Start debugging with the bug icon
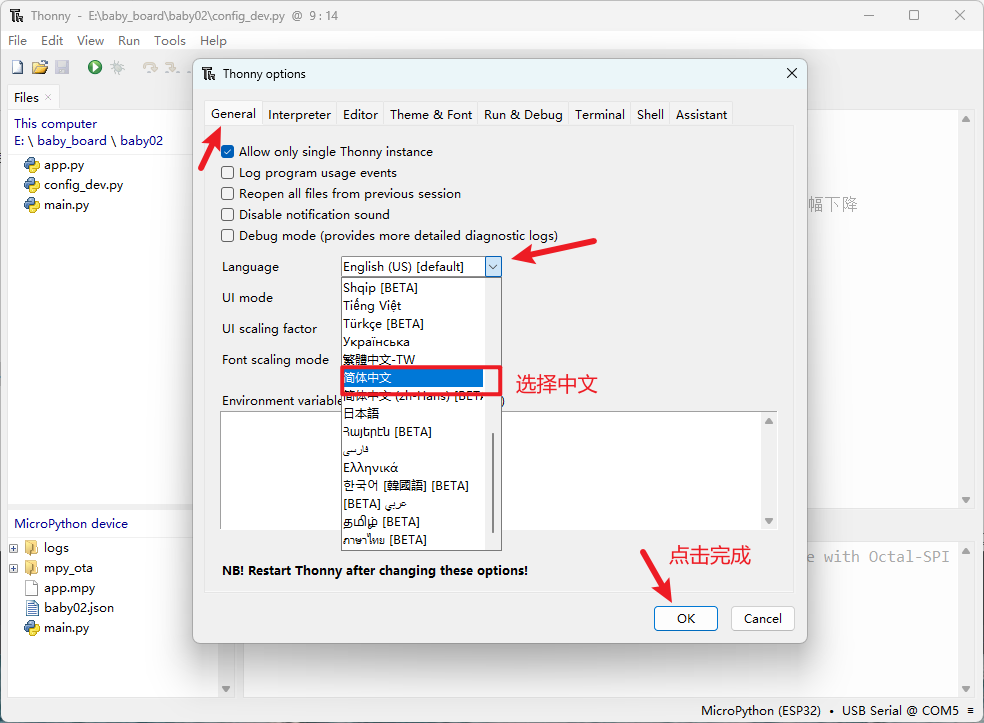 coord(117,67)
